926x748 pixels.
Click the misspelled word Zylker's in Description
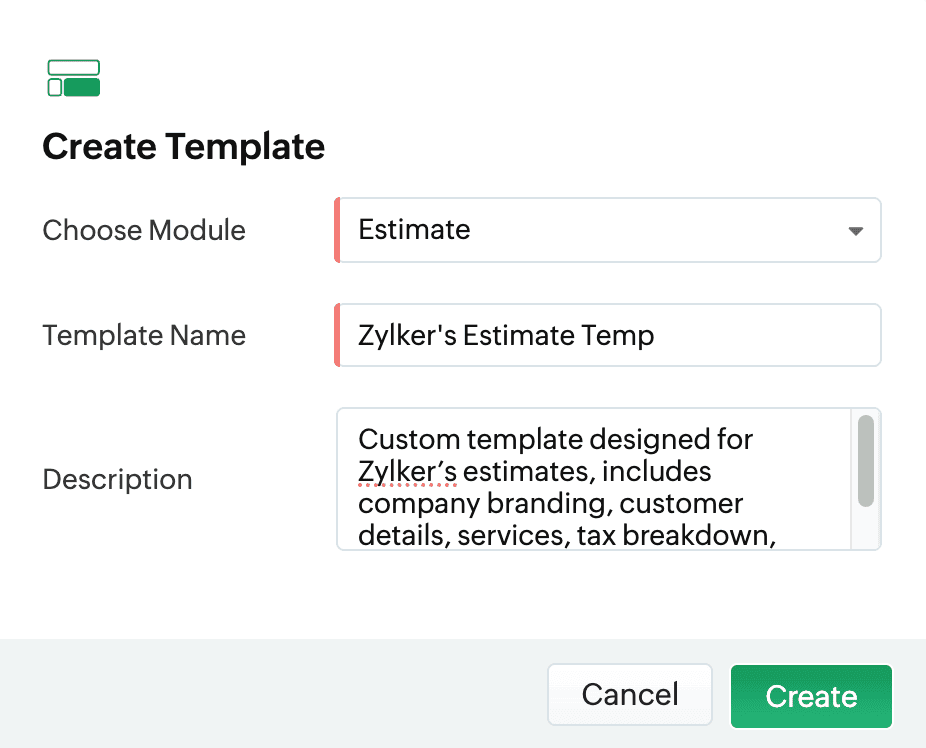pos(407,471)
